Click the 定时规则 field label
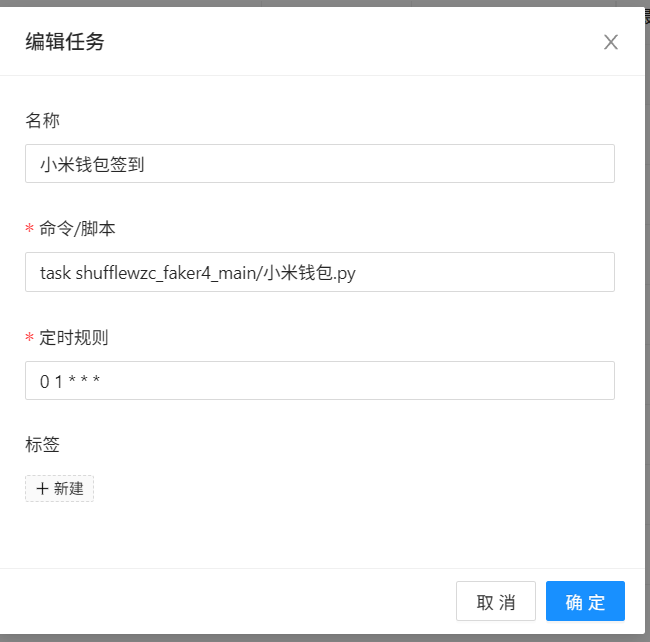 74,337
